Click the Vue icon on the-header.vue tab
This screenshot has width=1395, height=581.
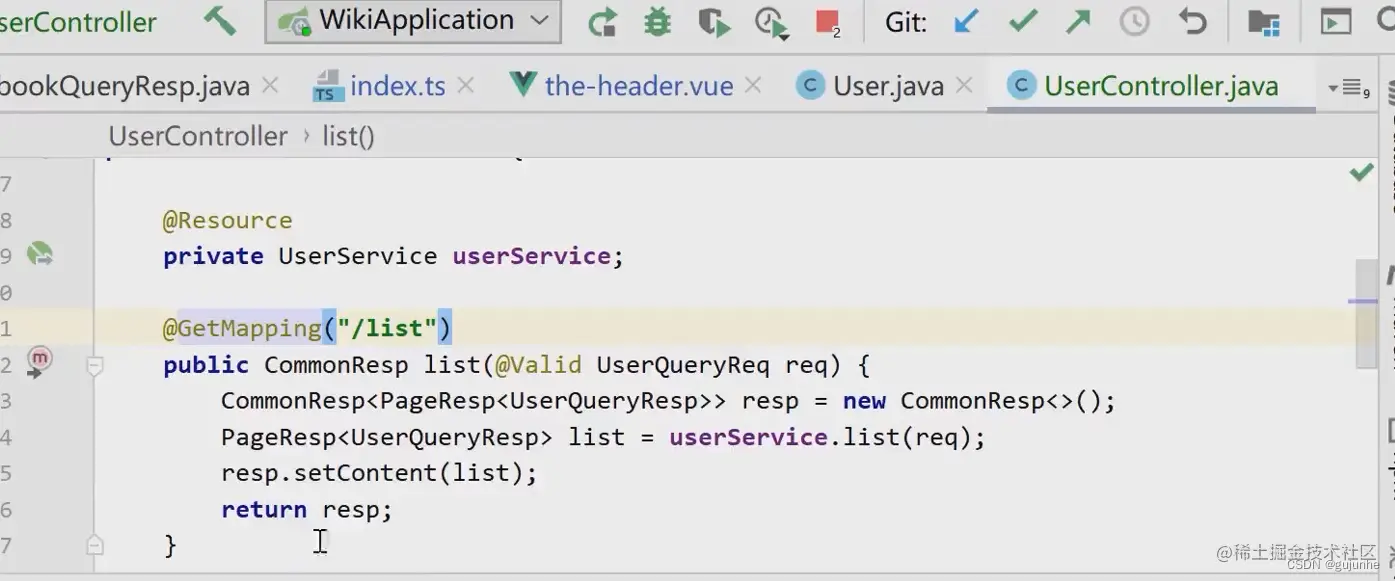523,85
